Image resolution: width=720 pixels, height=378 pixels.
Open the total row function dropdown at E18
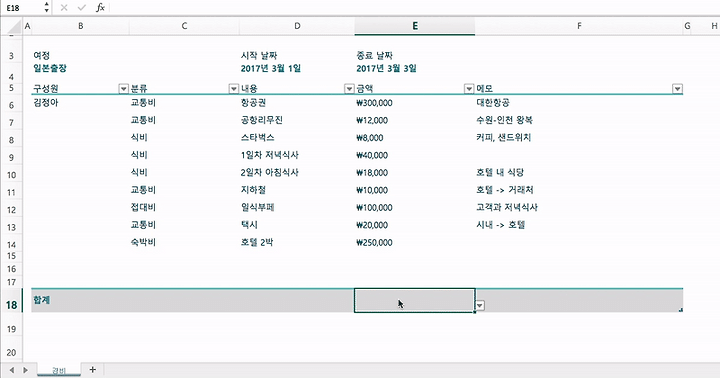[480, 305]
